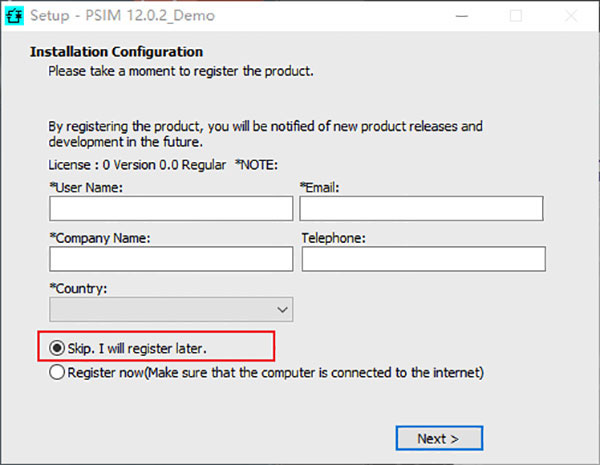
Task: Click into the Company Name field
Action: coord(171,259)
